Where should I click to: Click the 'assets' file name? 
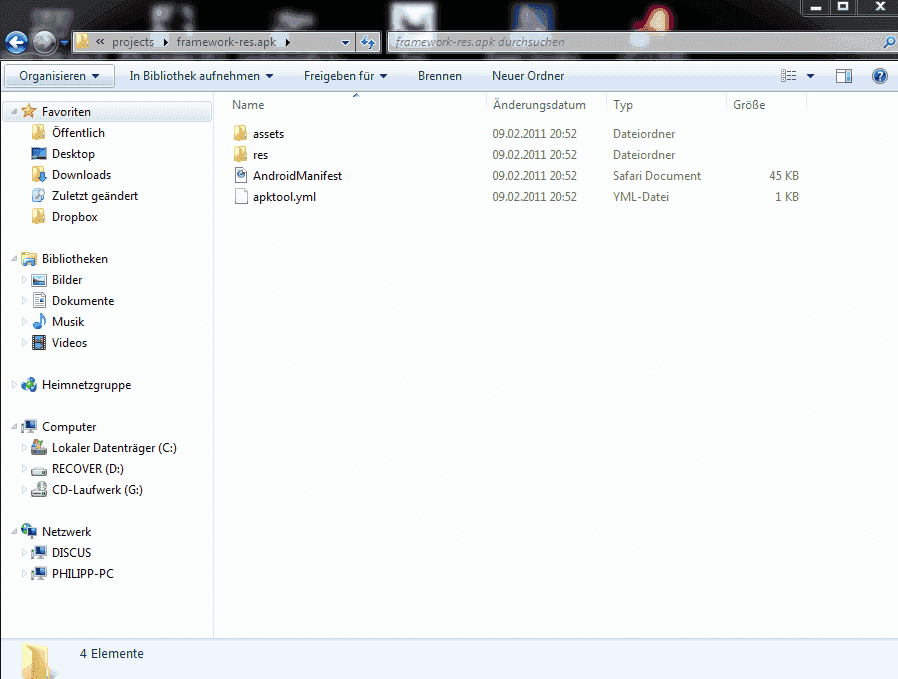pos(269,134)
